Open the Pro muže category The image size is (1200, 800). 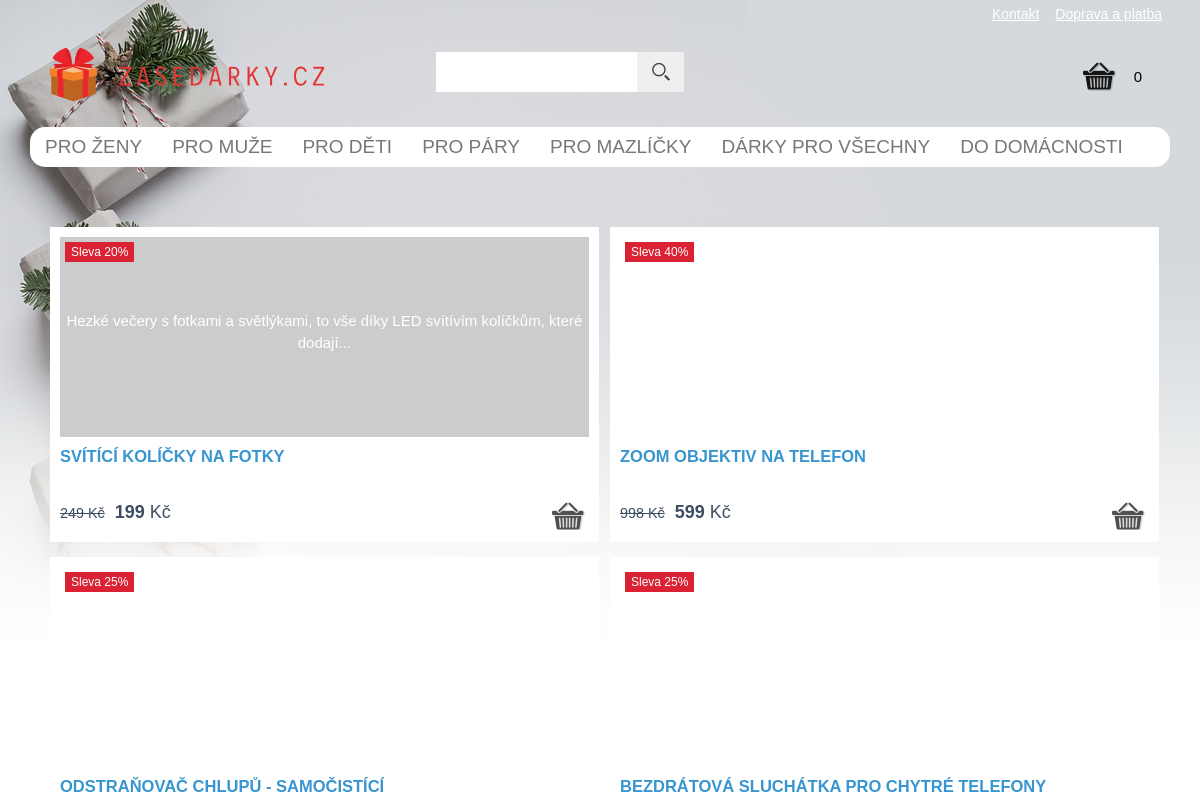coord(222,147)
